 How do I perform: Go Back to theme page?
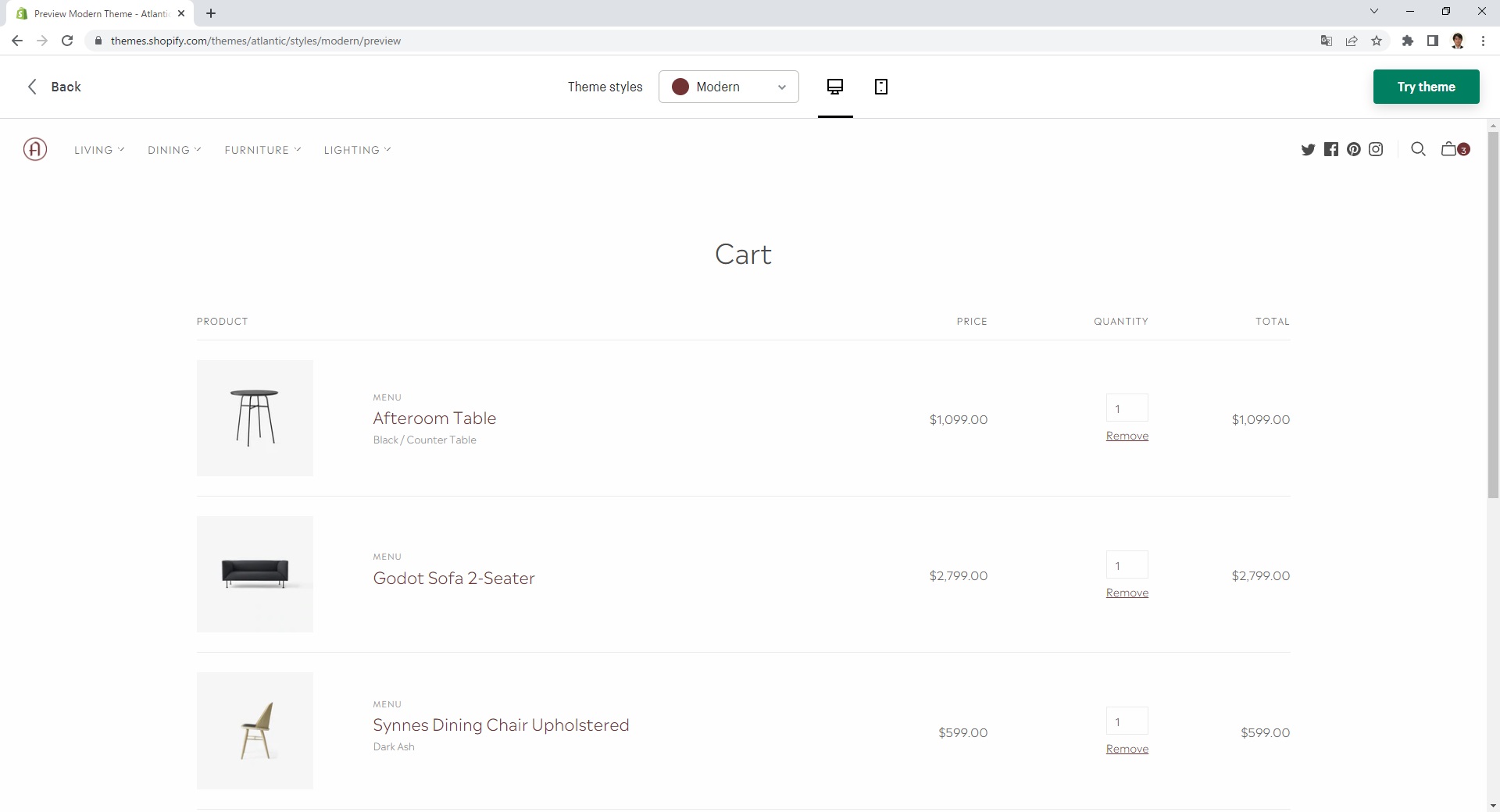coord(55,87)
